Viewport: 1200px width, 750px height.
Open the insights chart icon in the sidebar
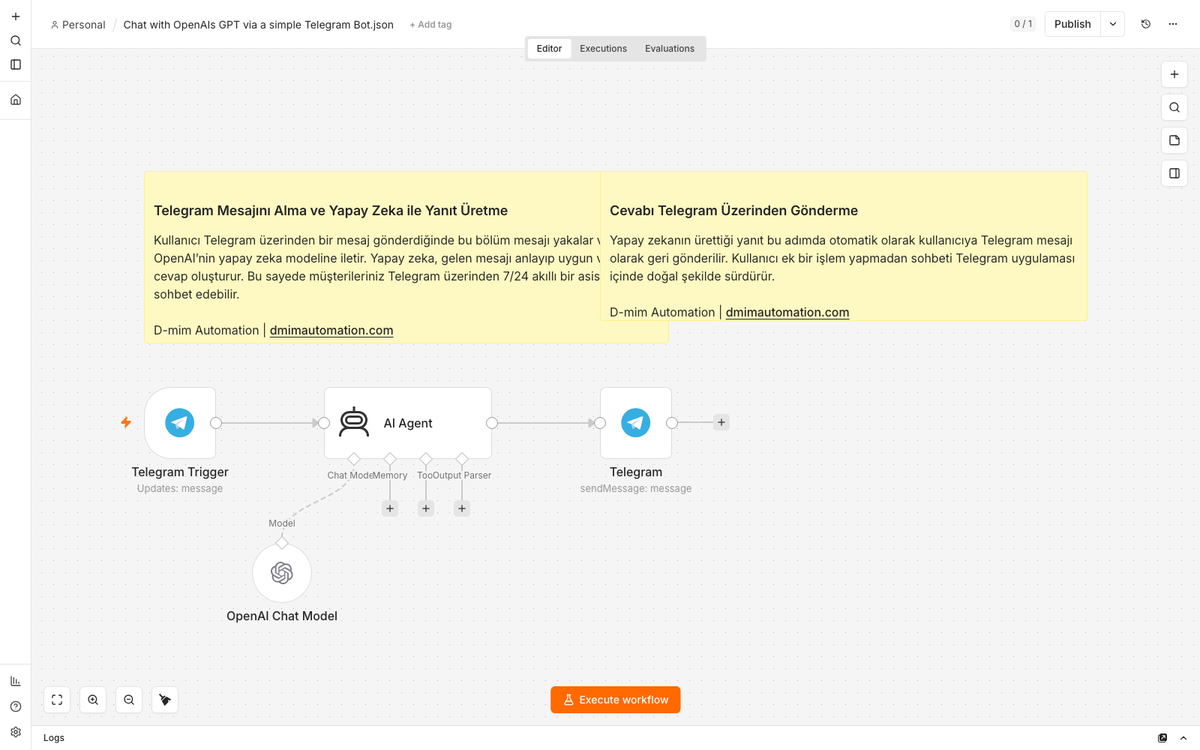click(x=15, y=681)
